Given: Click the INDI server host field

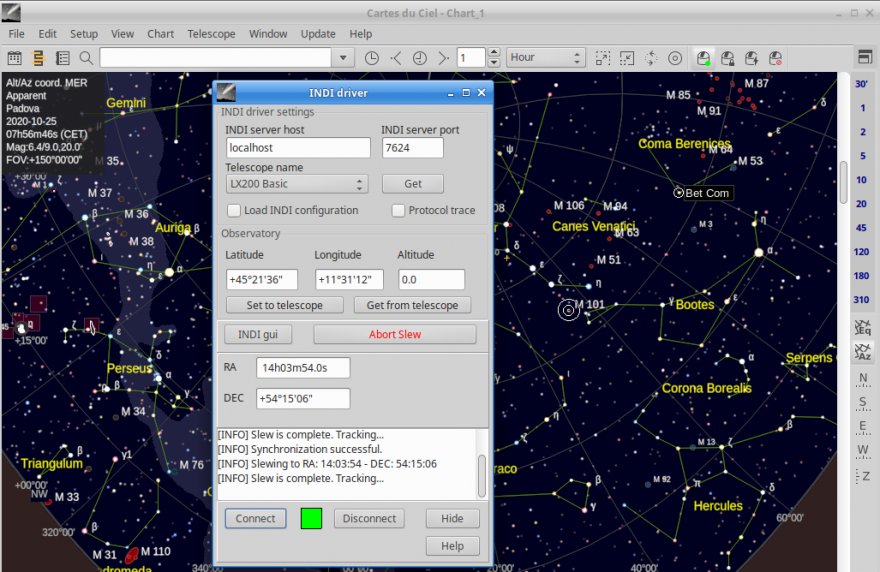Looking at the screenshot, I should (297, 148).
